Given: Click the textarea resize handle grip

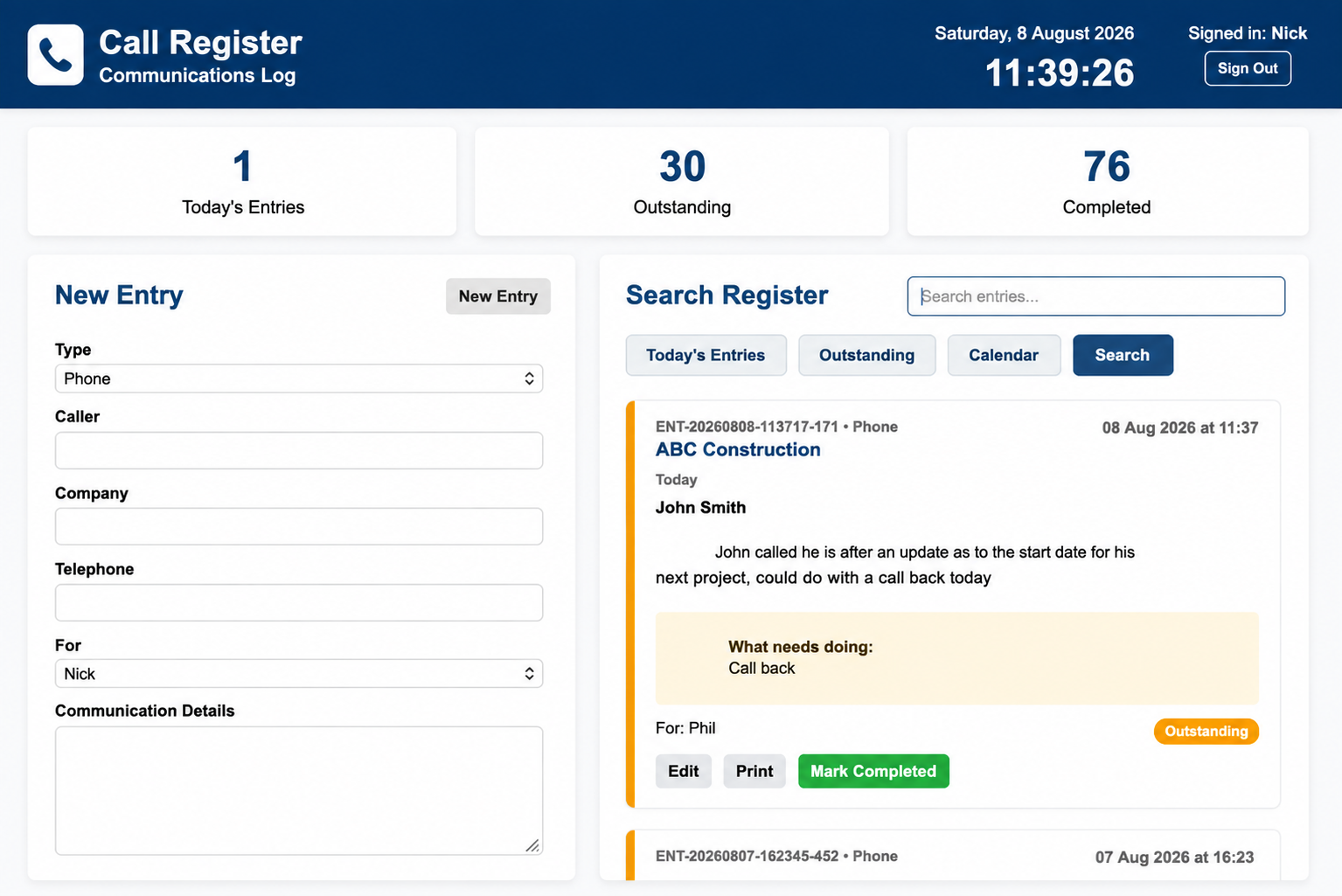Looking at the screenshot, I should click(x=532, y=845).
